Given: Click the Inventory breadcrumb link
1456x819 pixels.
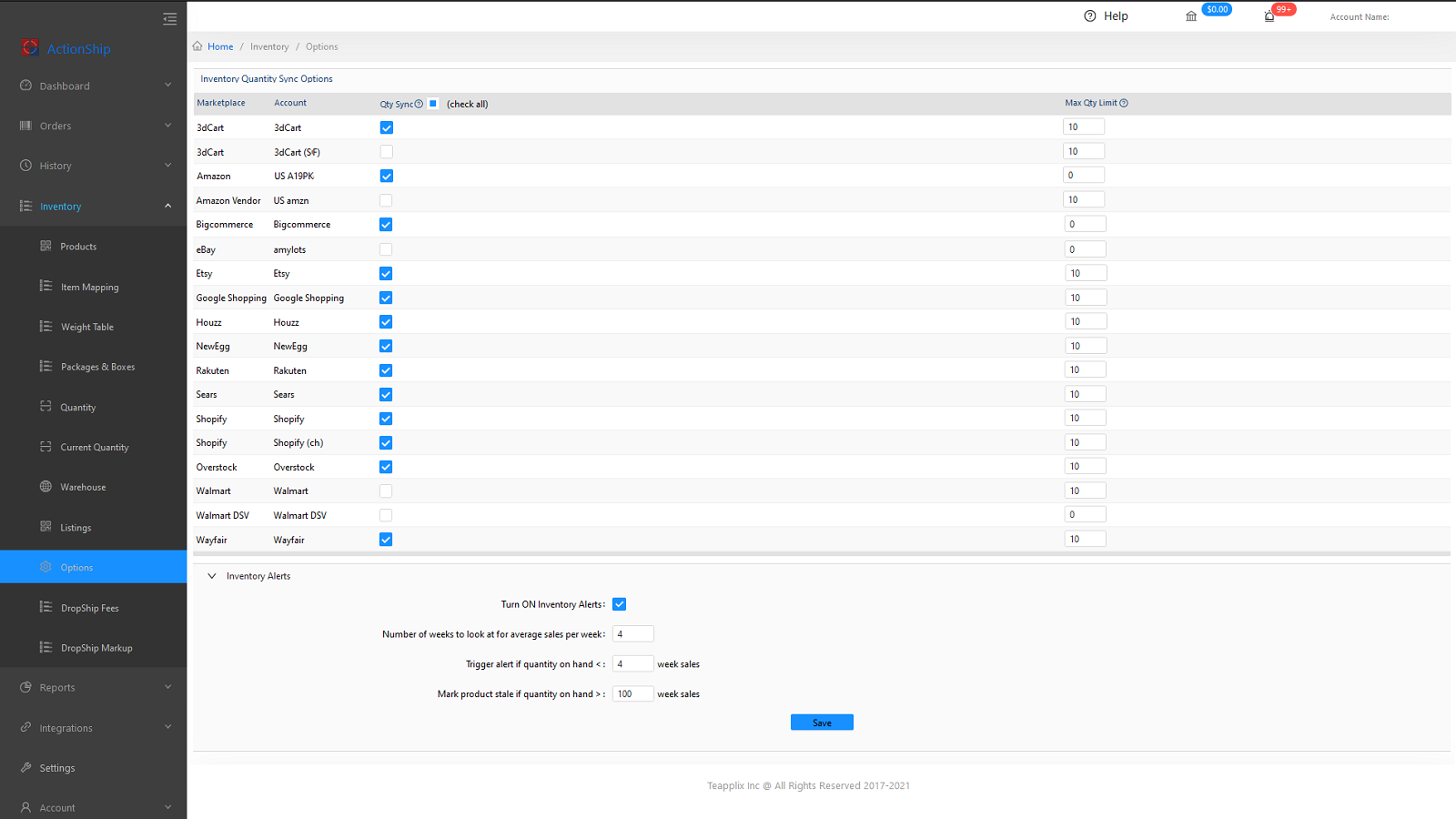Looking at the screenshot, I should pos(269,46).
